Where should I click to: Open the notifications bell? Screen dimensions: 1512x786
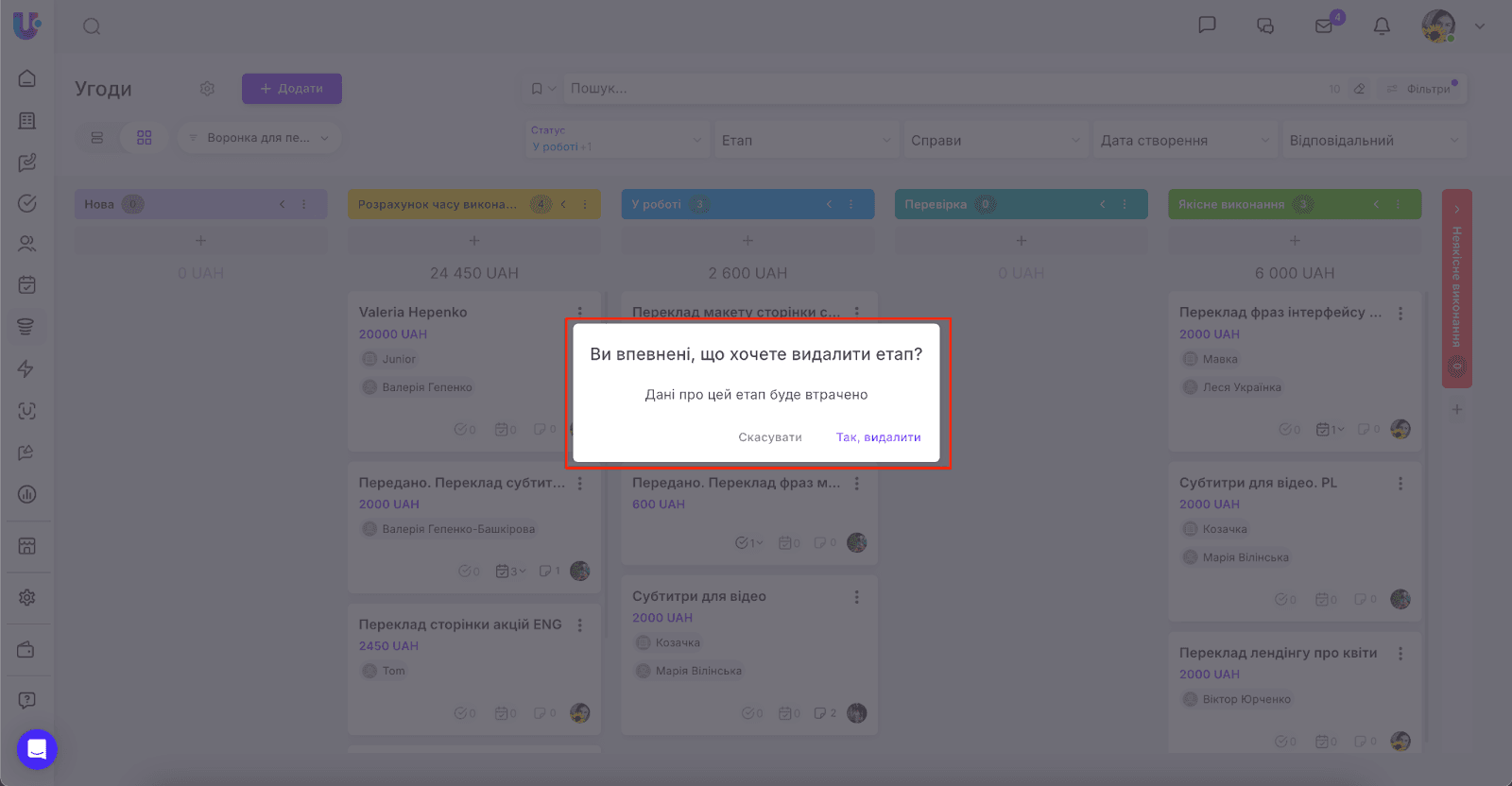[x=1382, y=26]
